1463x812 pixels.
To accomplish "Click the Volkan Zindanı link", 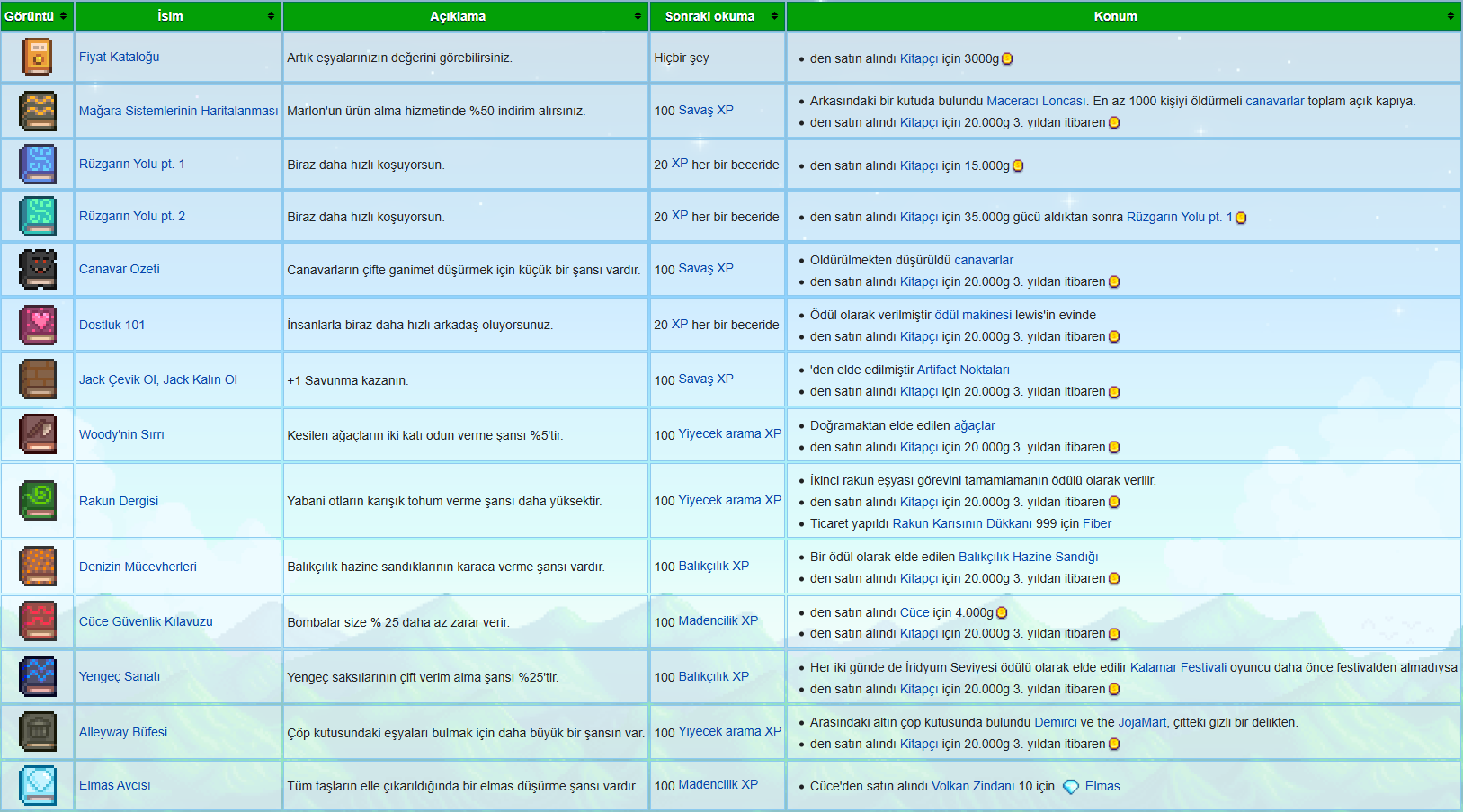I will tap(973, 786).
